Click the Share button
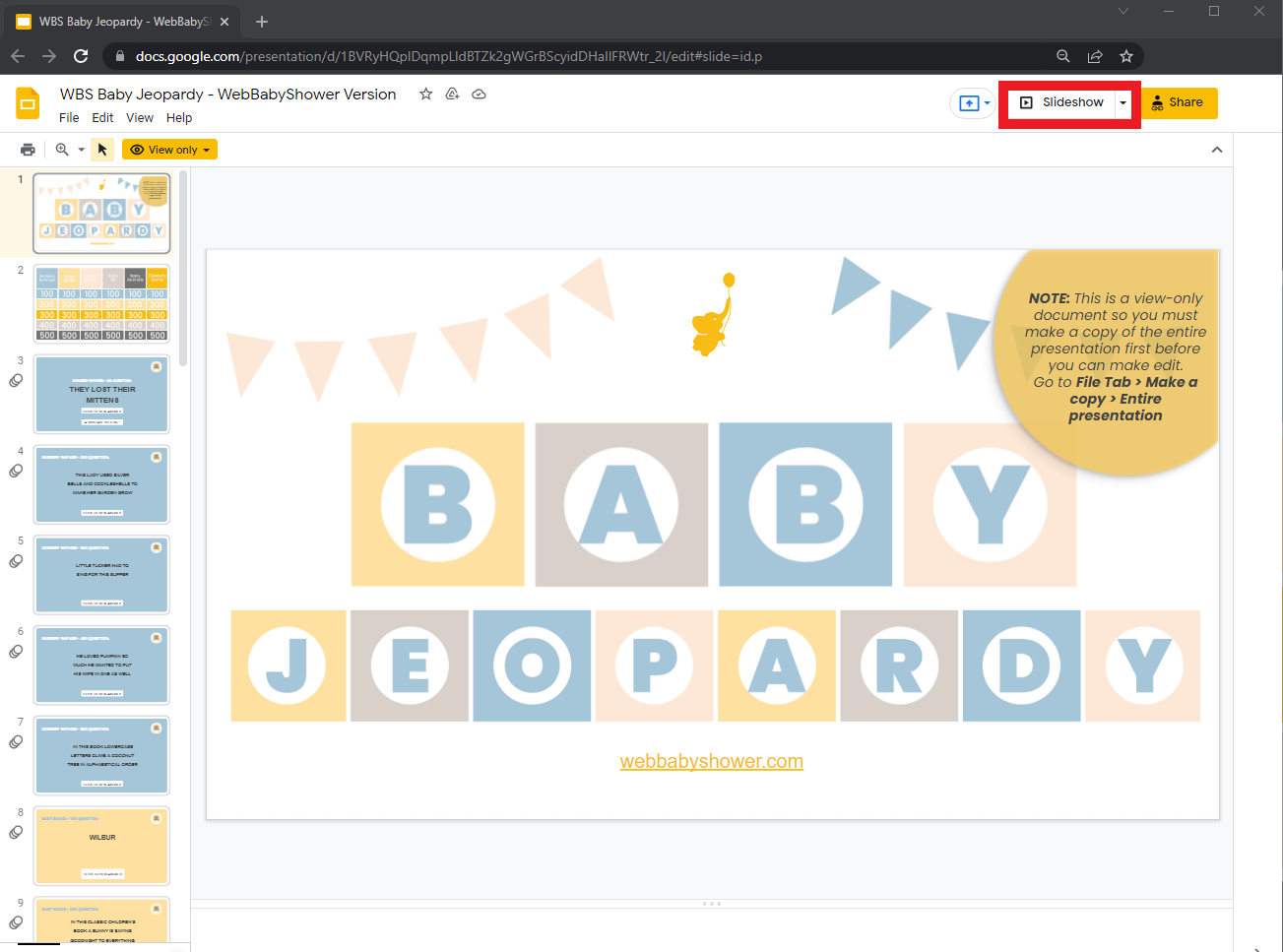Viewport: 1283px width, 952px height. coord(1178,102)
